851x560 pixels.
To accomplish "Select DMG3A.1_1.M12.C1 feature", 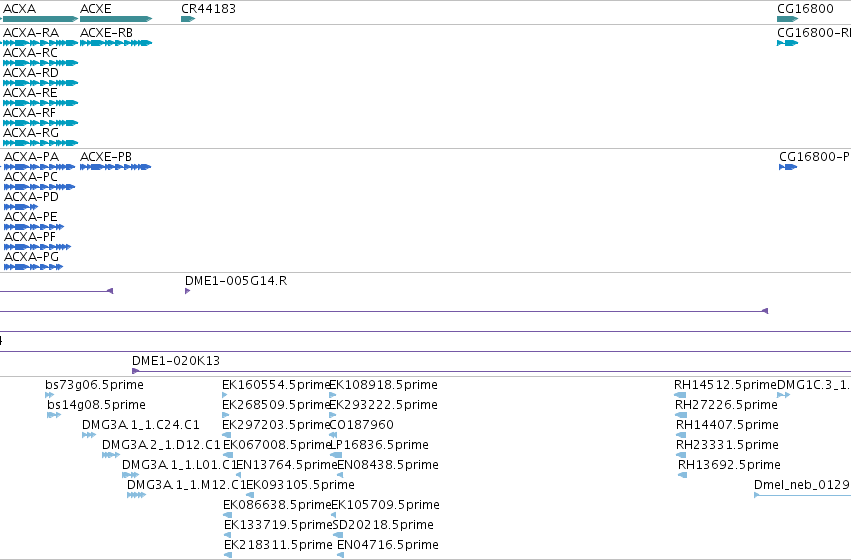I will [136, 495].
